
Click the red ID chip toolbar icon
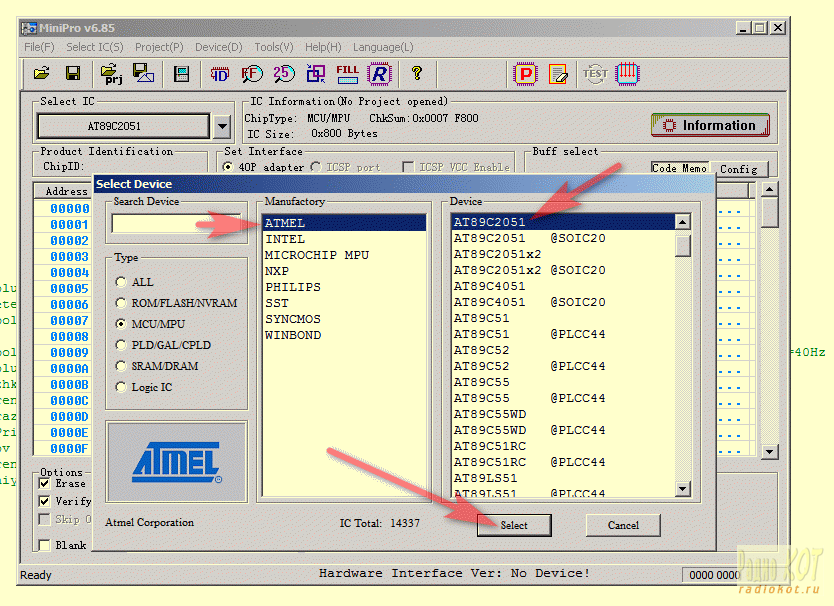click(219, 74)
